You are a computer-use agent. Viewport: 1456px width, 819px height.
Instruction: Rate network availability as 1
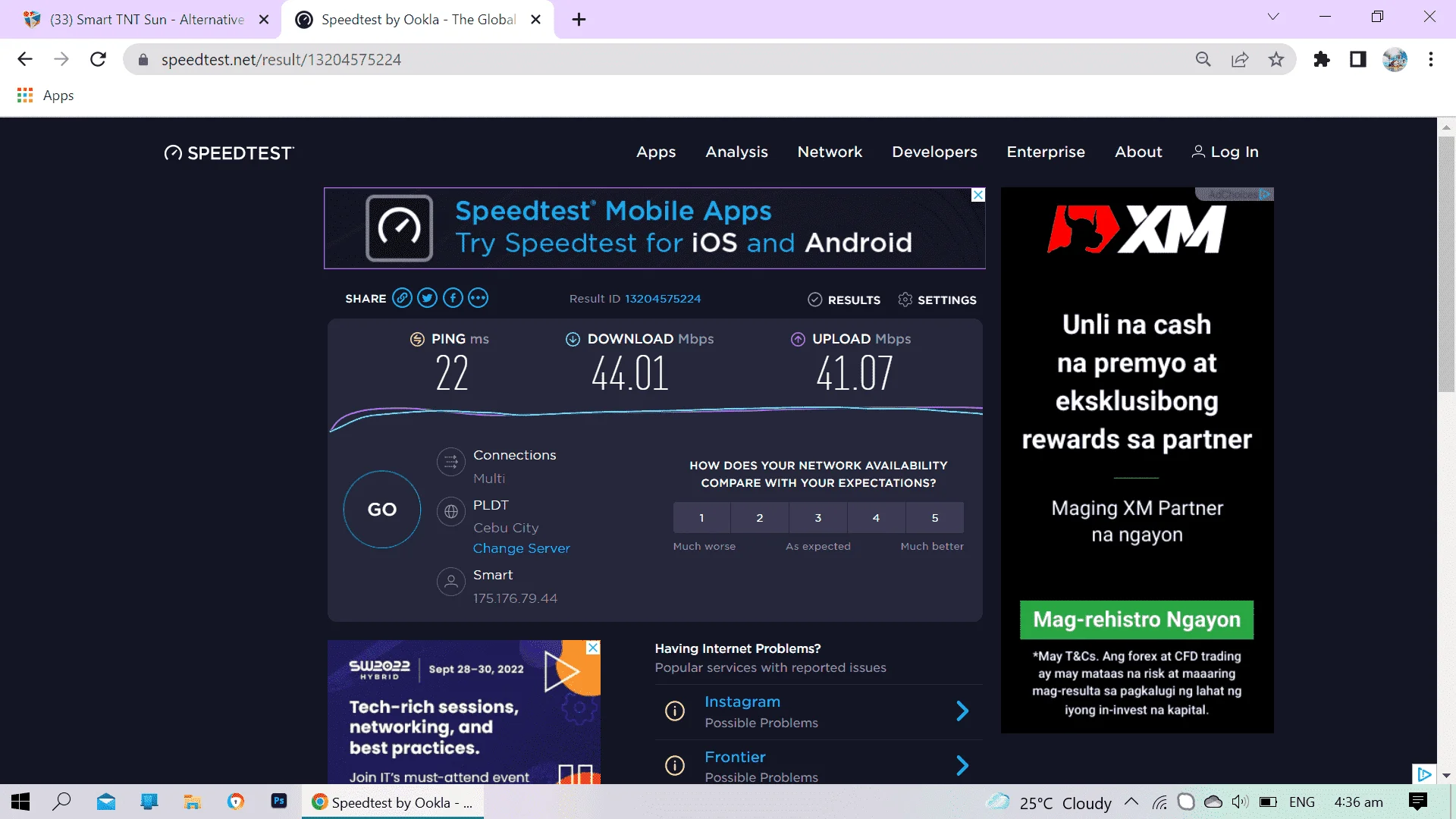click(701, 517)
